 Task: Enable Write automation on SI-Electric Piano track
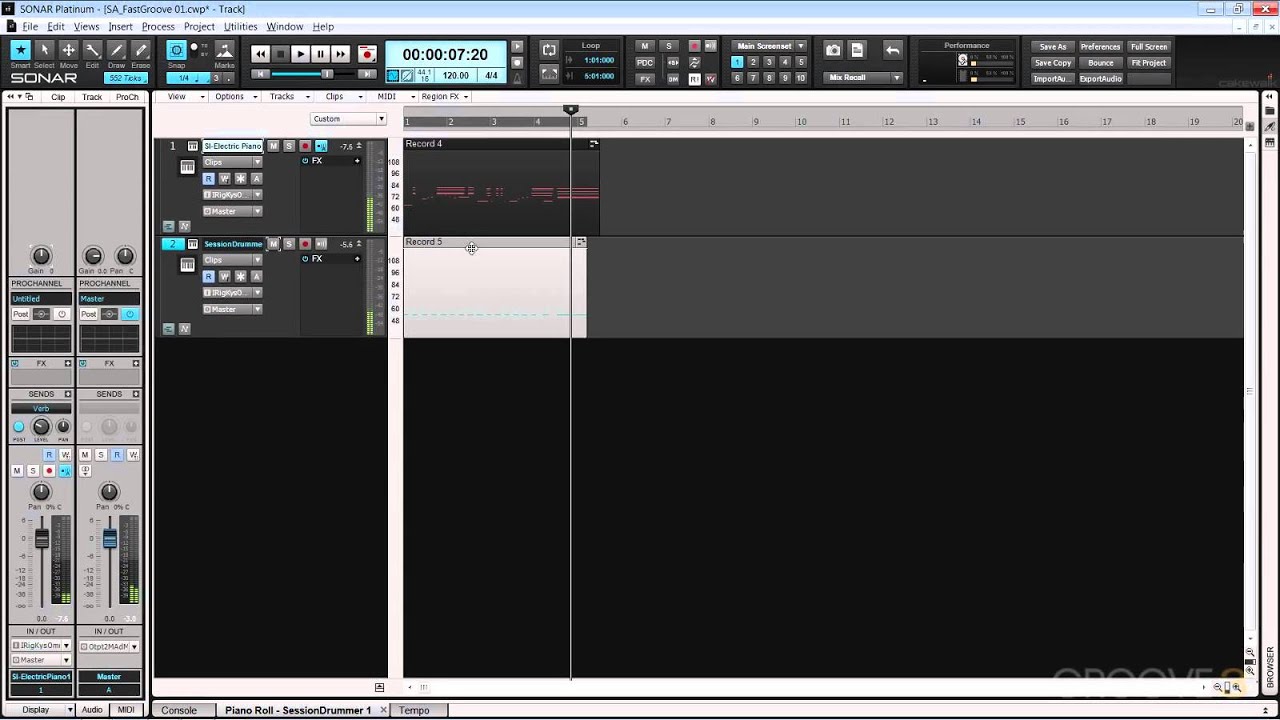point(224,178)
